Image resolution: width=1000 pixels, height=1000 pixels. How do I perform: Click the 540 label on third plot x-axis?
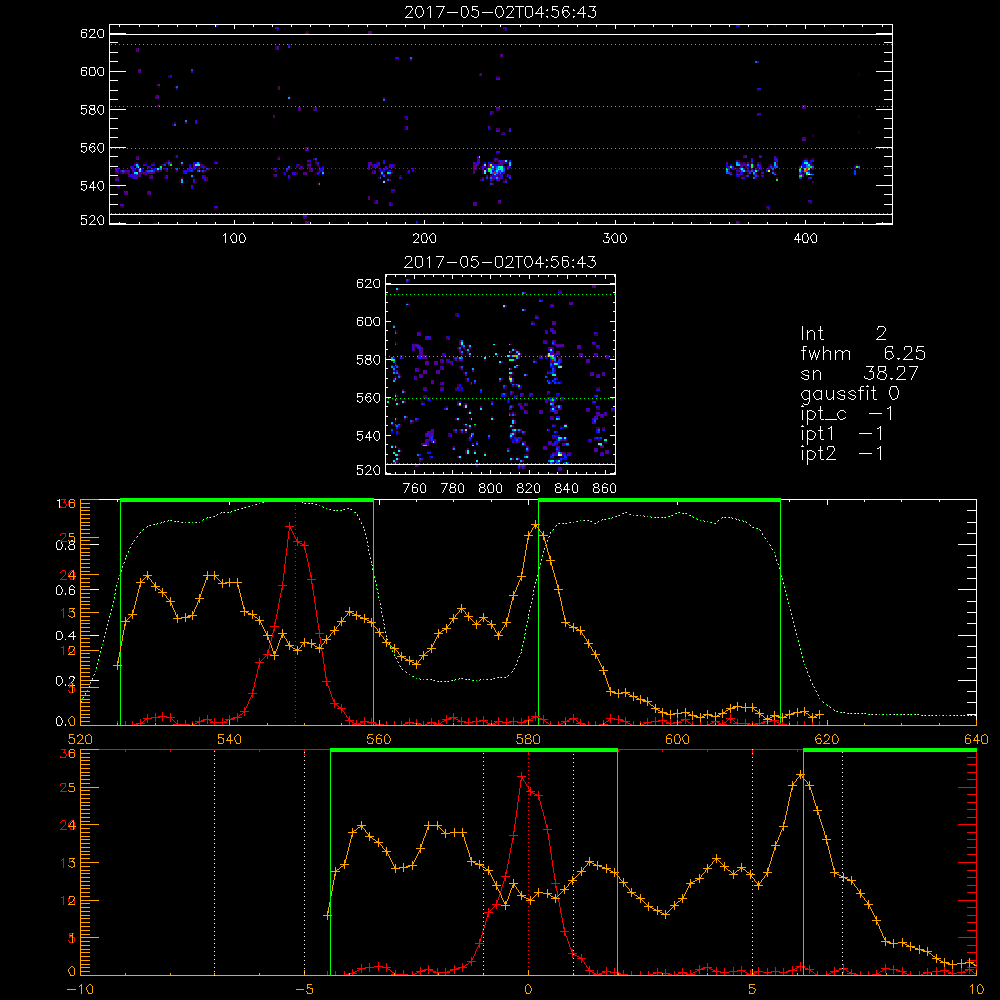coord(230,740)
